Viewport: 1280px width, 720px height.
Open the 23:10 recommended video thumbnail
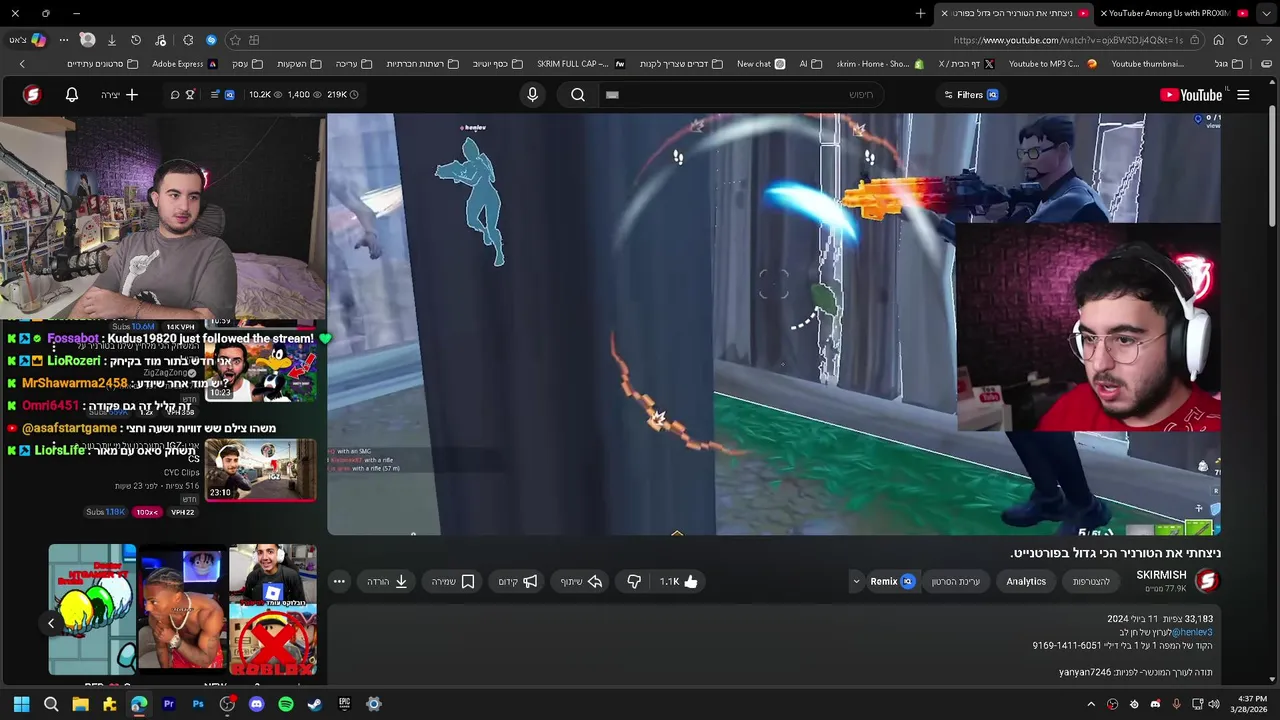coord(261,471)
